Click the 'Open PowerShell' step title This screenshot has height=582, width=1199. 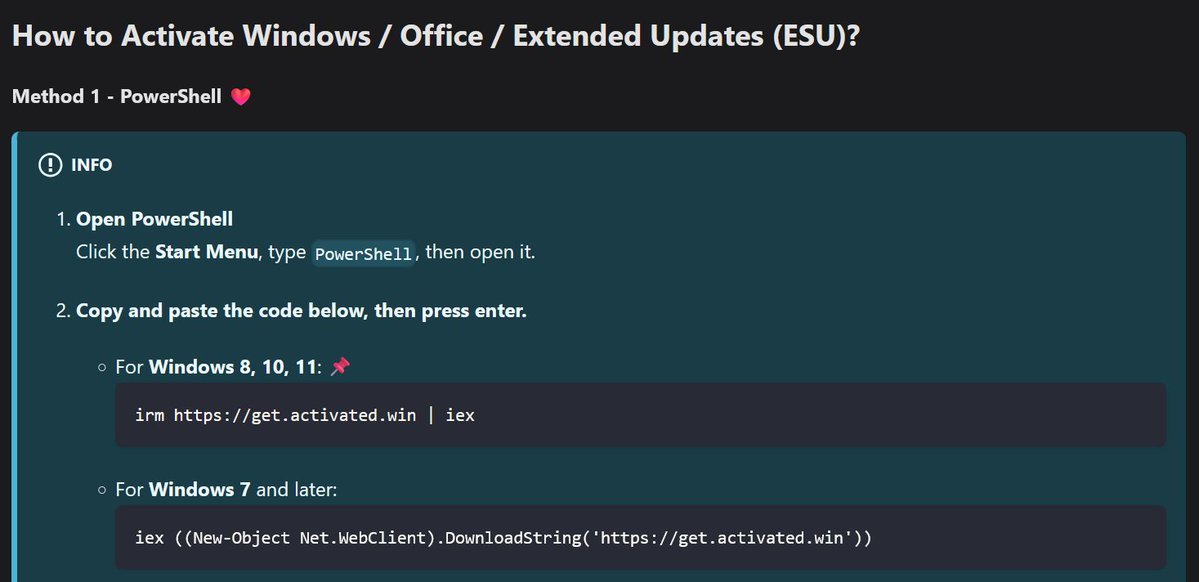point(154,219)
